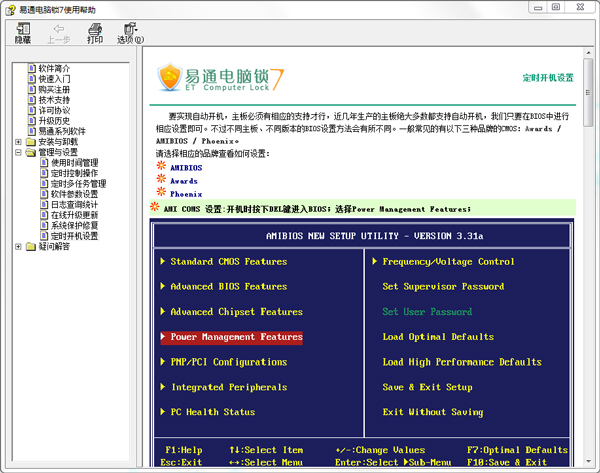The height and width of the screenshot is (473, 600).
Task: Select the 疑问解答 folder label
Action: point(54,246)
